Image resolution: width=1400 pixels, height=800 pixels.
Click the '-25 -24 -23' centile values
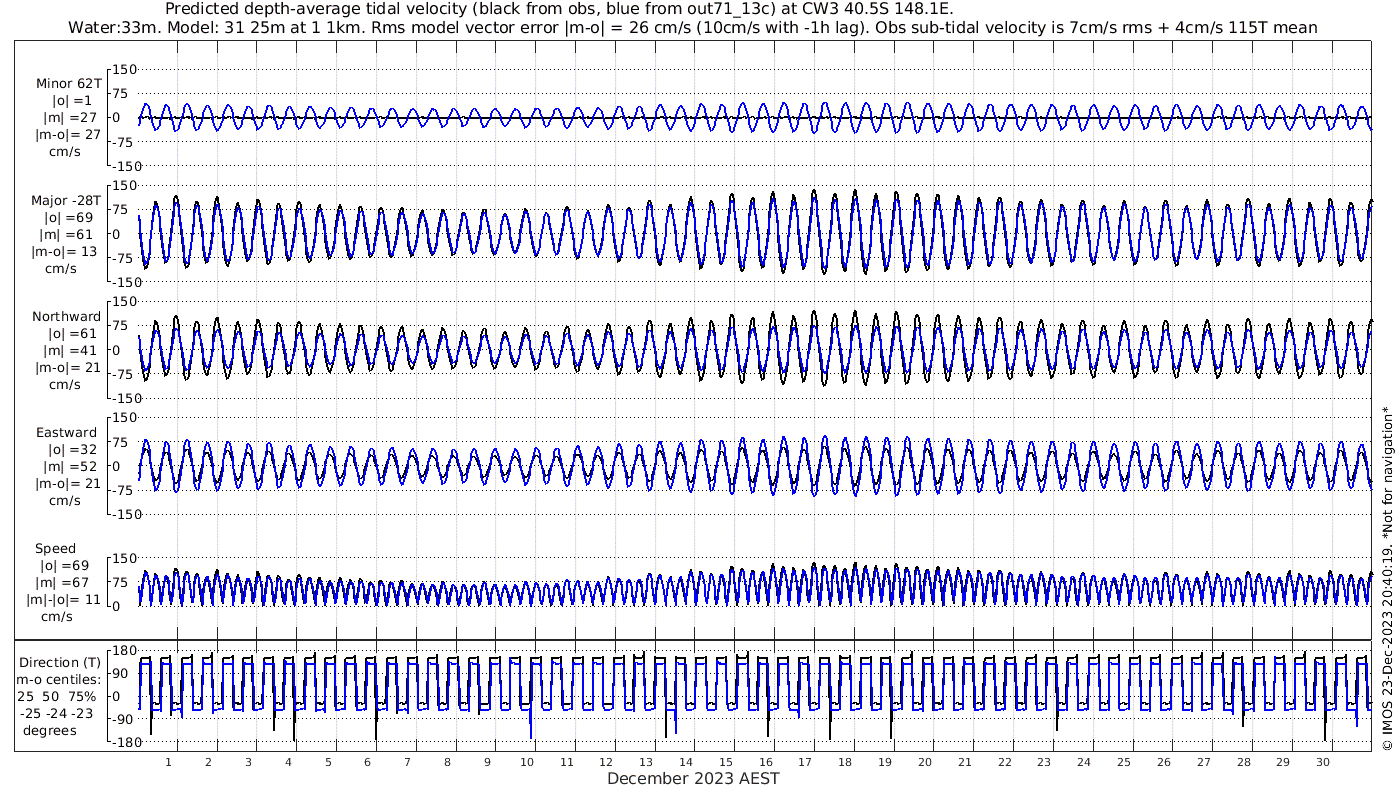click(x=58, y=713)
